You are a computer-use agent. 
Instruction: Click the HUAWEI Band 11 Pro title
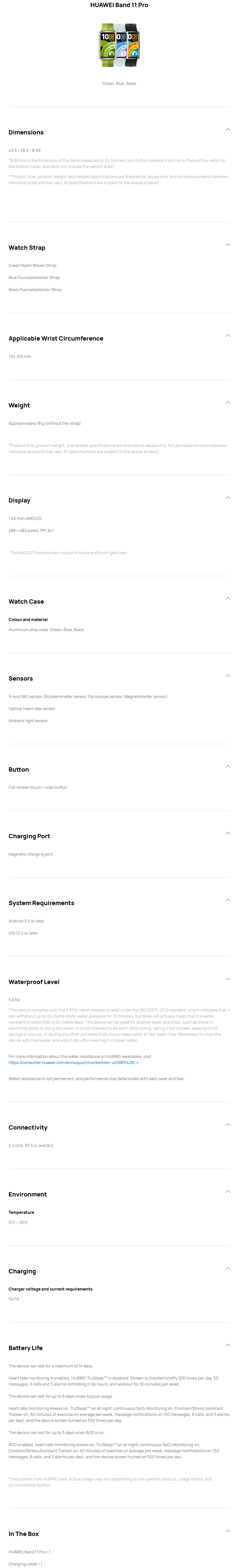[119, 5]
